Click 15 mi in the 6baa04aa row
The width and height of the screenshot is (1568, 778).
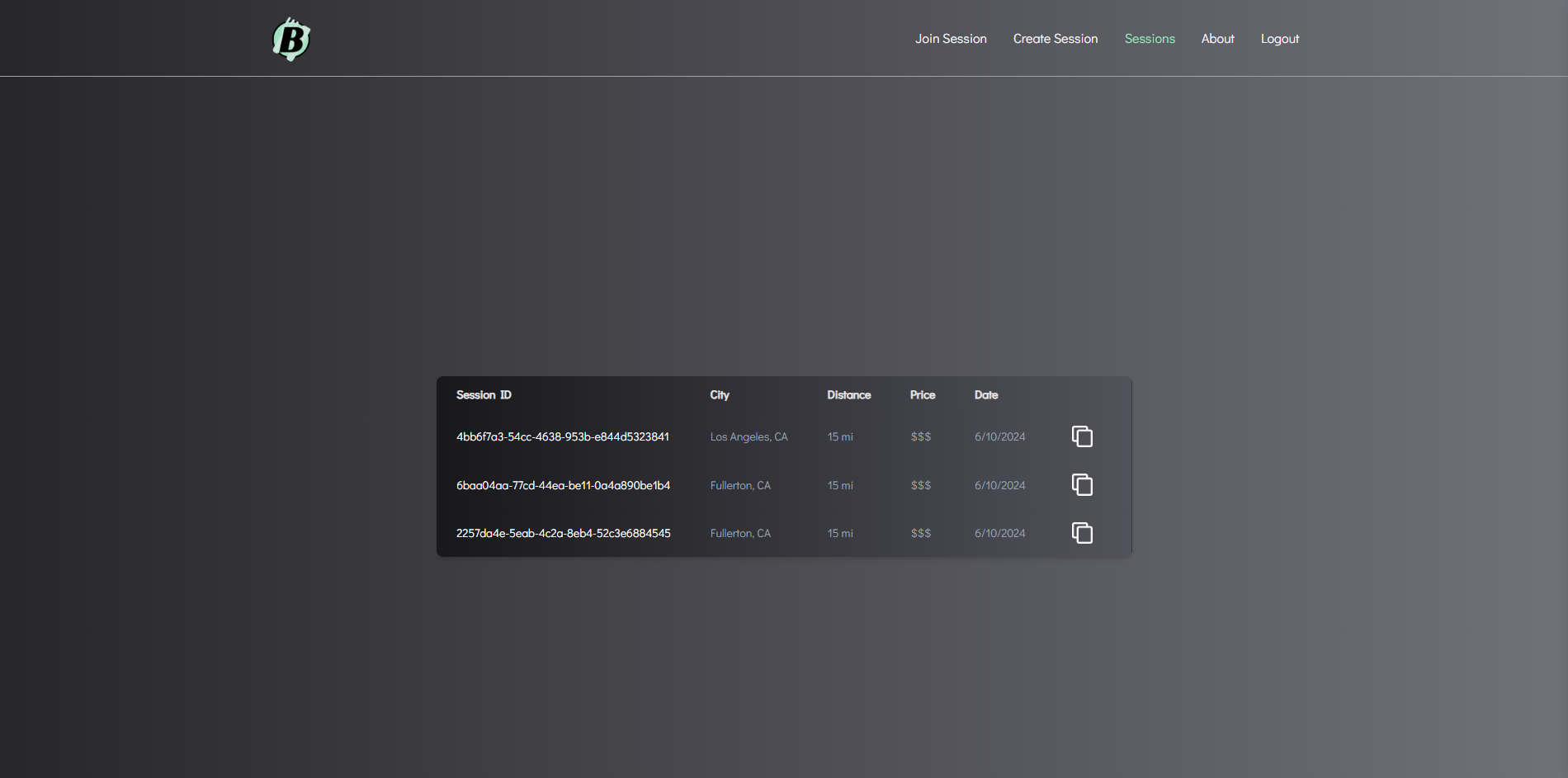pyautogui.click(x=840, y=485)
